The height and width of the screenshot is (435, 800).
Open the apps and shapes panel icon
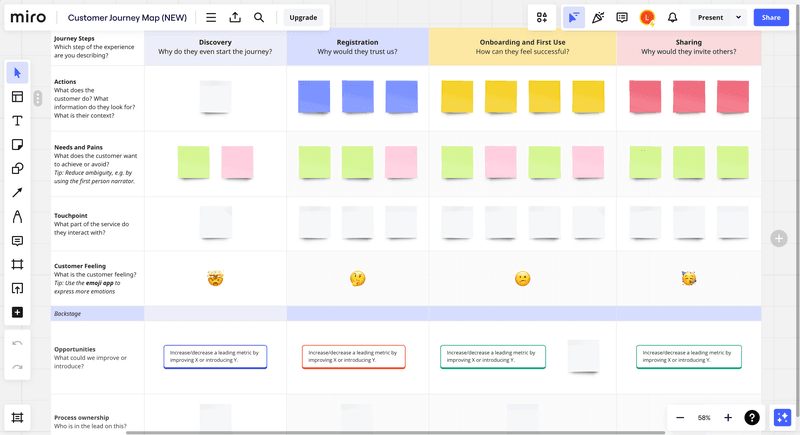point(542,17)
